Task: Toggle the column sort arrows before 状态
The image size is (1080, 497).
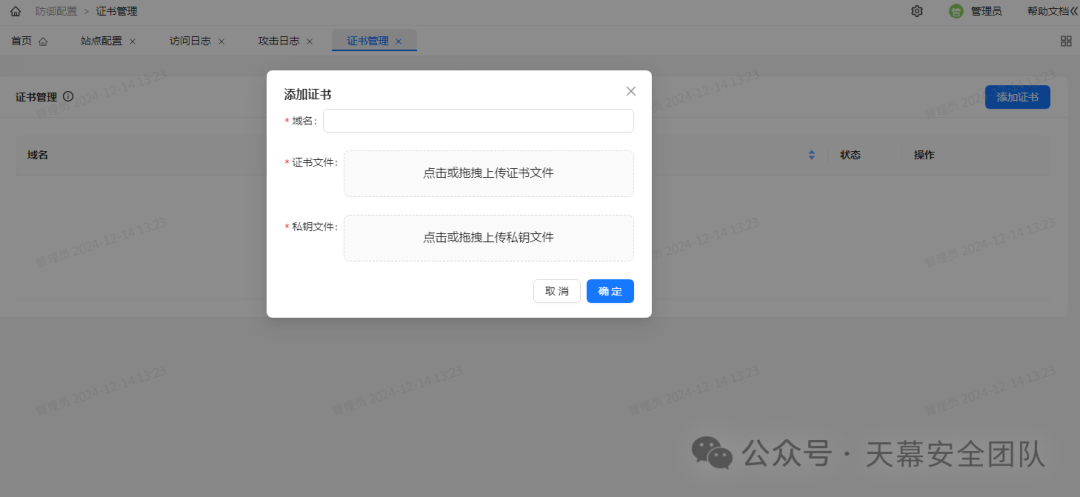Action: pyautogui.click(x=811, y=155)
